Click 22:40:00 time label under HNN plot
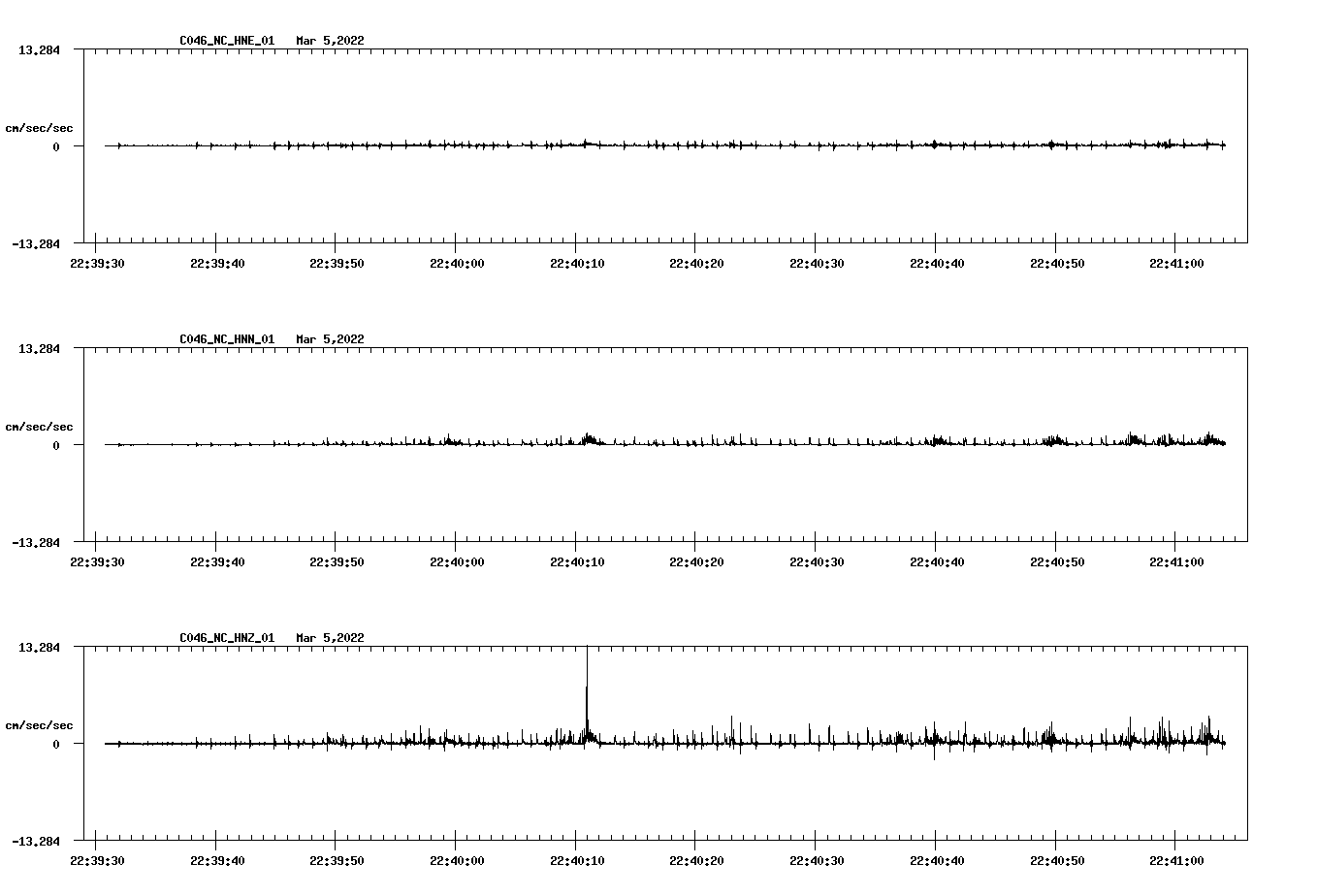 [456, 561]
